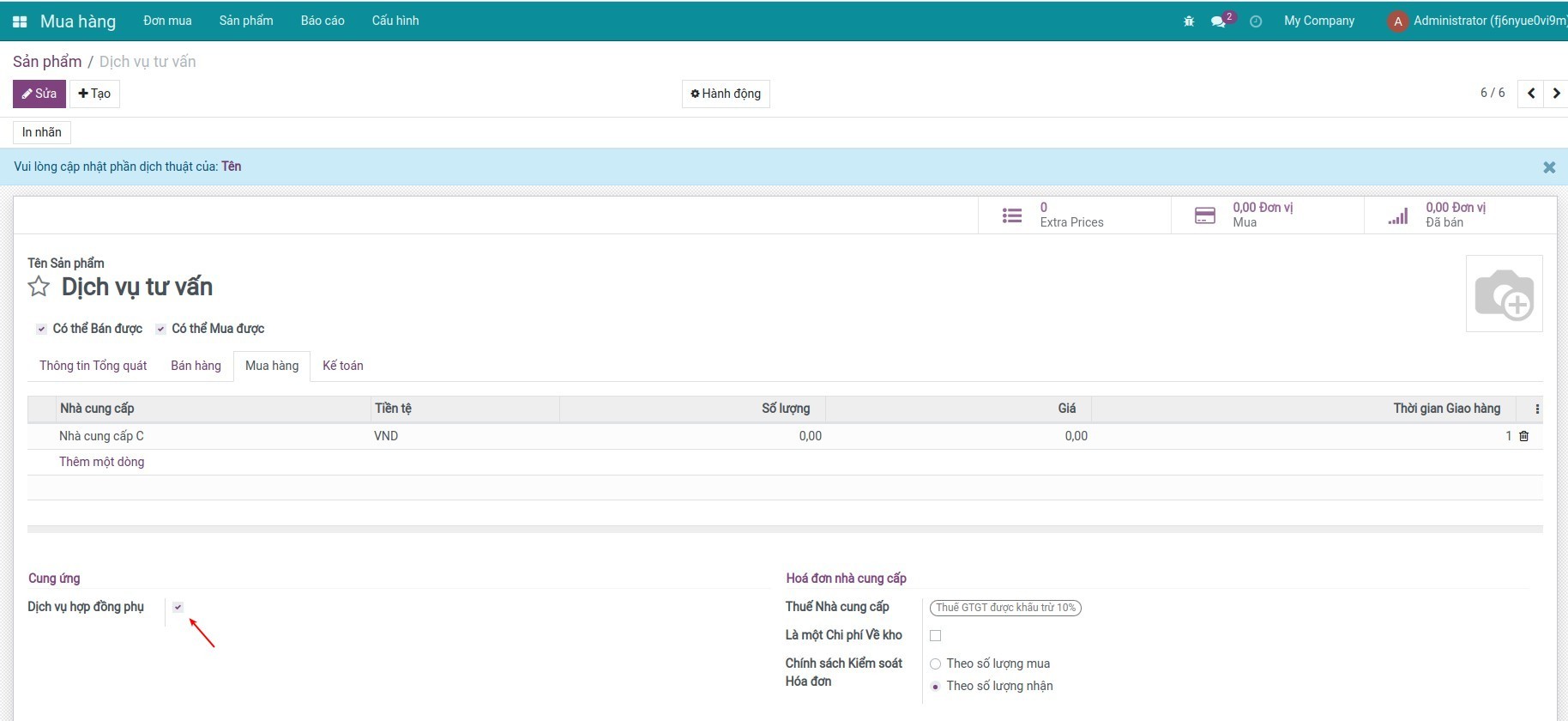Open the vendor table column options menu
Image resolution: width=1568 pixels, height=721 pixels.
1536,409
